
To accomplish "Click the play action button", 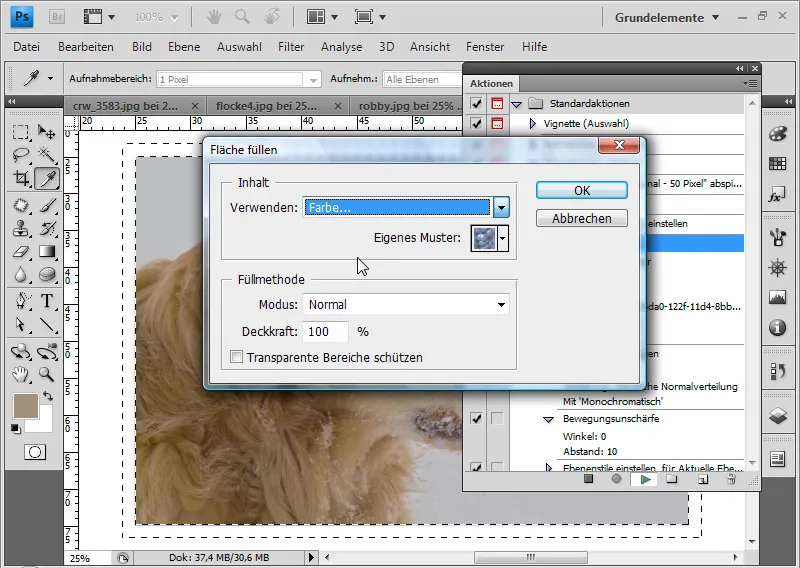I will click(645, 479).
